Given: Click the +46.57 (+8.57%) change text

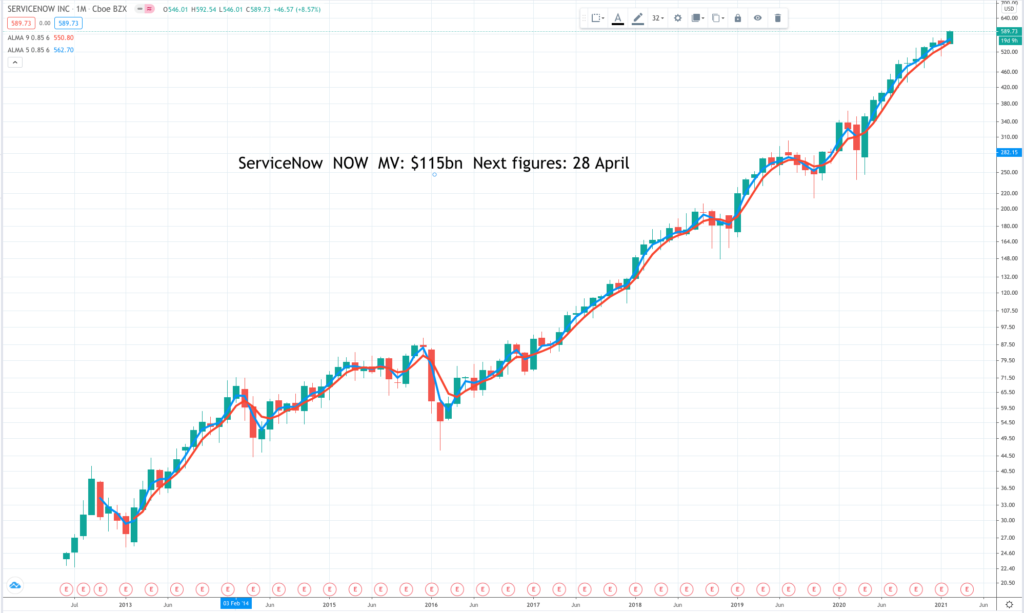Looking at the screenshot, I should pos(296,9).
